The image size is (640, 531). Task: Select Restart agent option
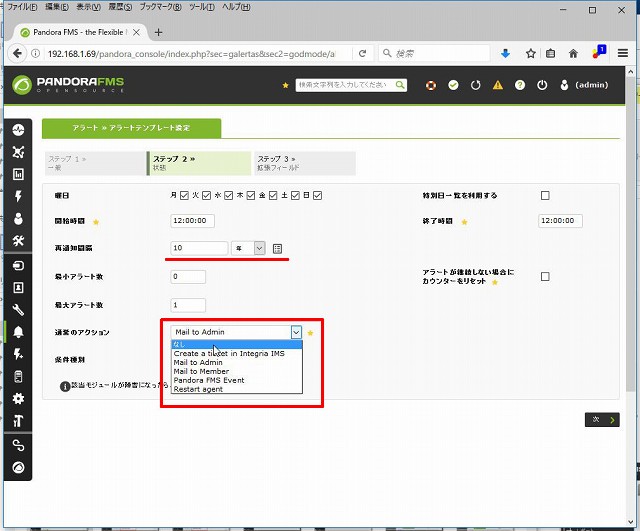pos(237,389)
